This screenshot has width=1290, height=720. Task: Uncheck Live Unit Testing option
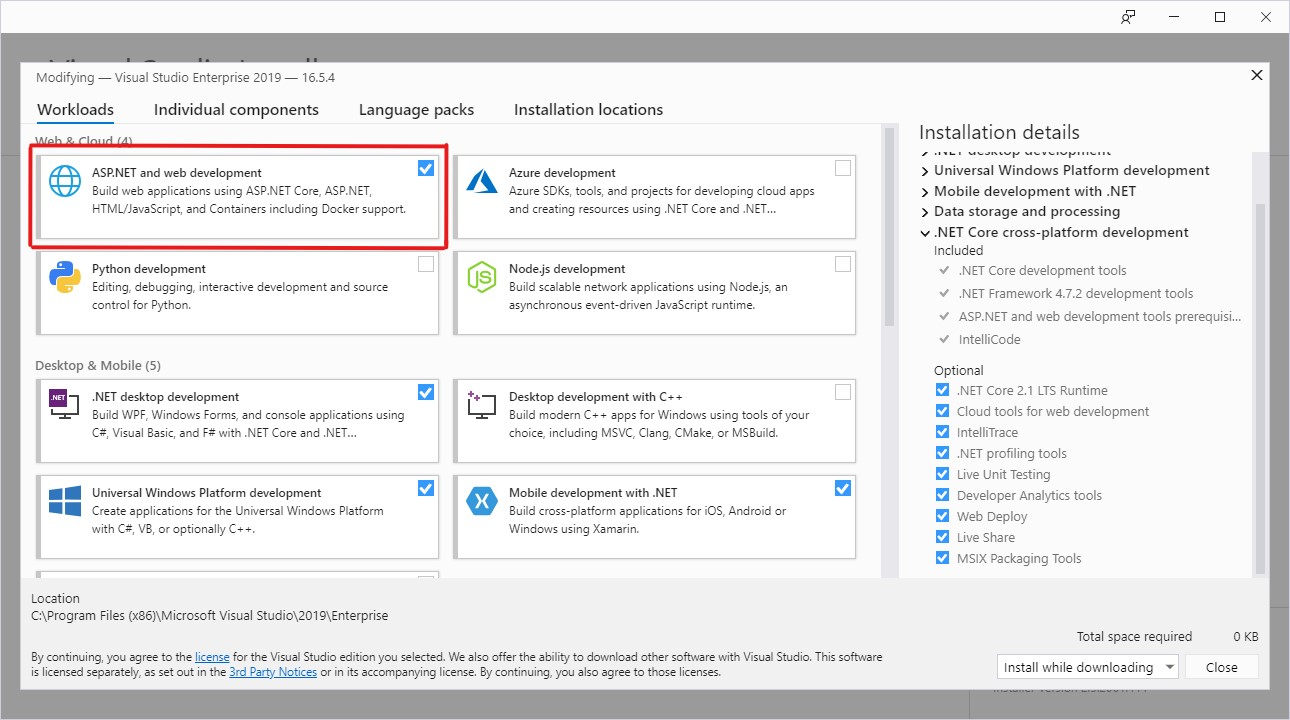click(942, 474)
